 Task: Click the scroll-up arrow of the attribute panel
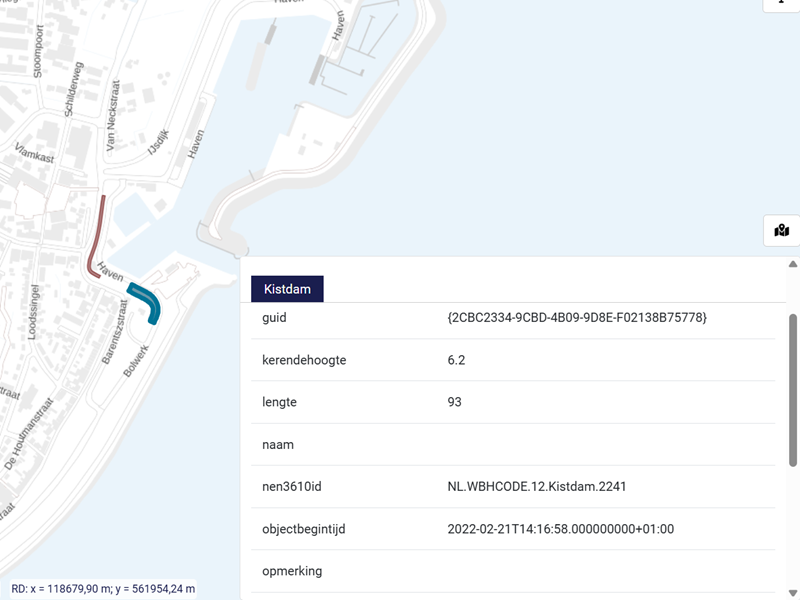point(793,265)
